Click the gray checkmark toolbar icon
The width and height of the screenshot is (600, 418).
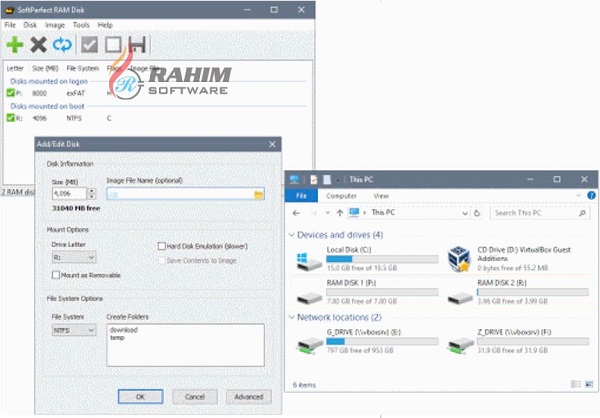(89, 45)
